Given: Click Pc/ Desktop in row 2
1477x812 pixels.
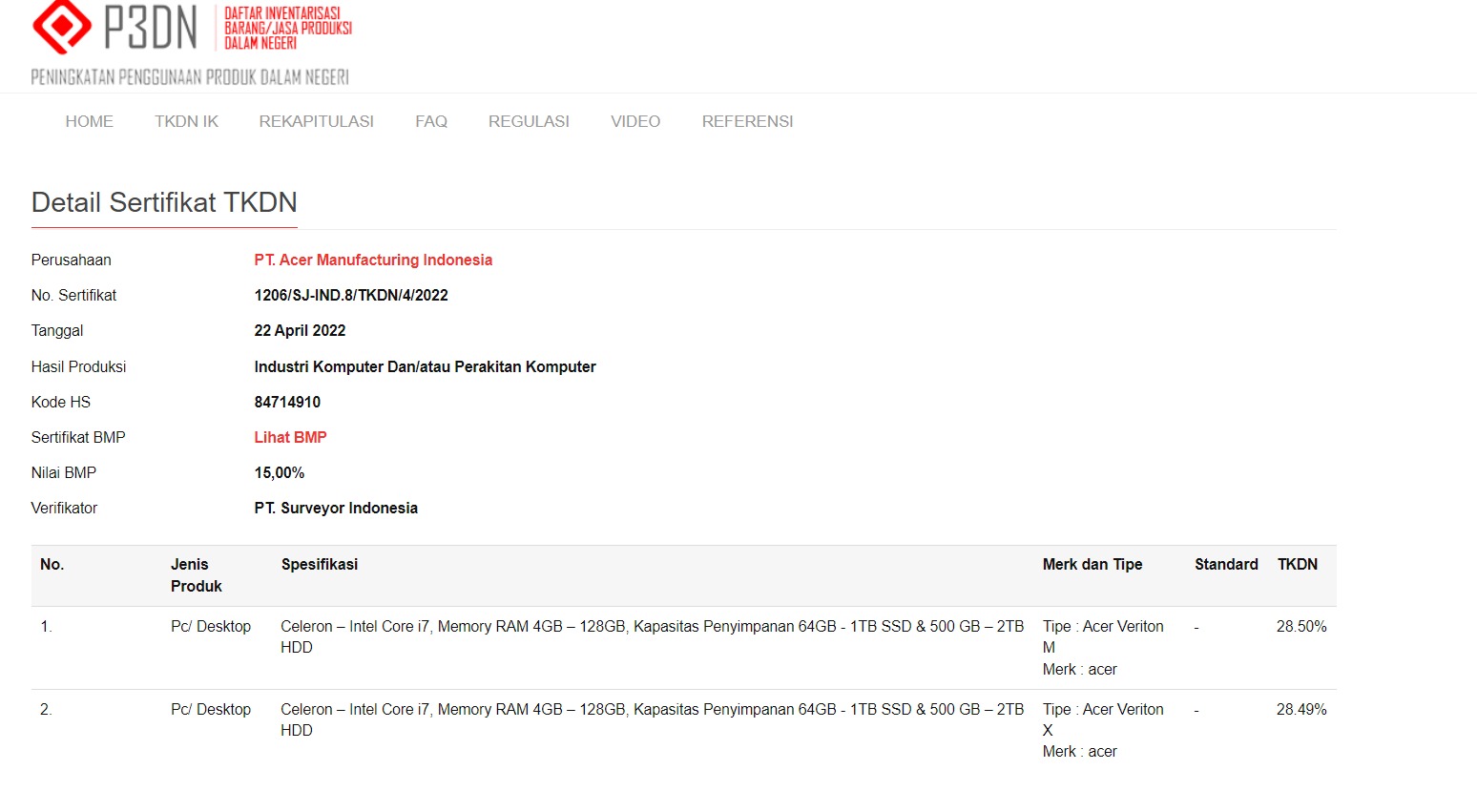Looking at the screenshot, I should point(211,709).
